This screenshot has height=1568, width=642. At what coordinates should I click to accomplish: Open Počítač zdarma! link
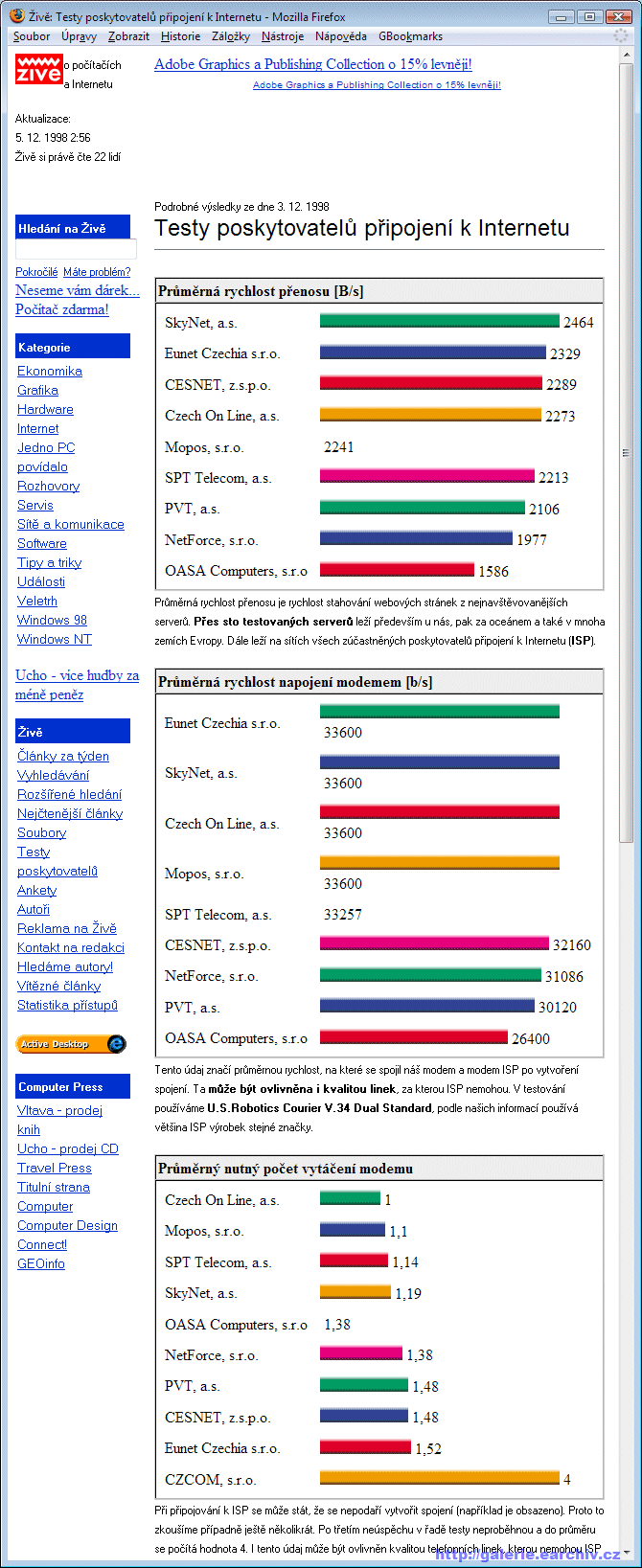[62, 309]
